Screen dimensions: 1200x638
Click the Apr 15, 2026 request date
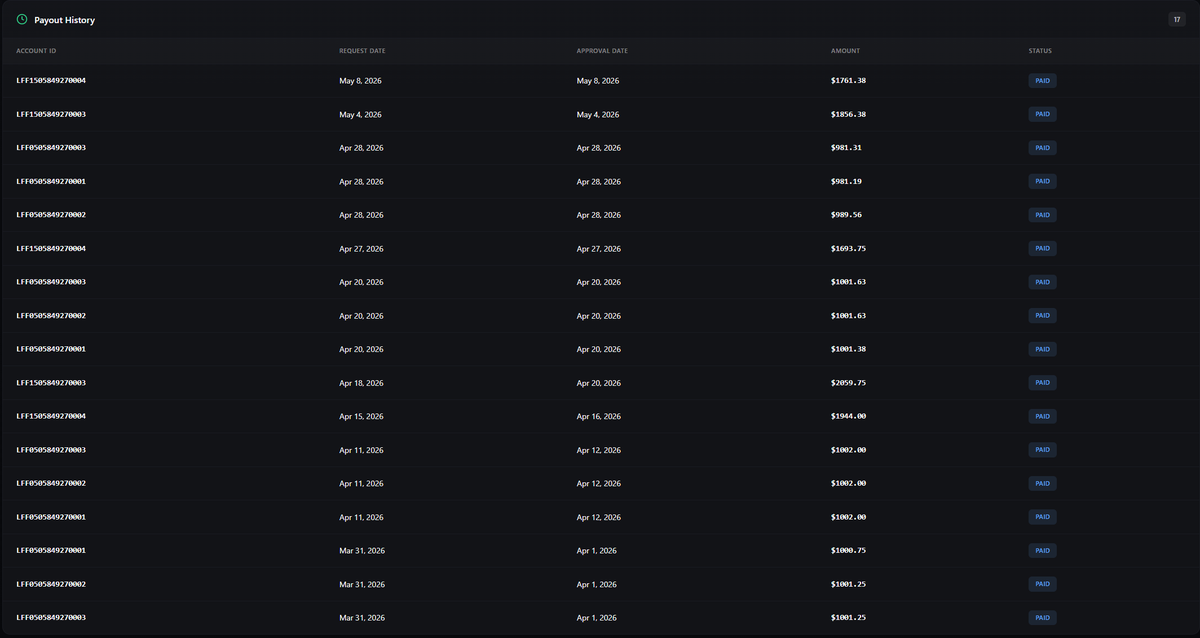(x=361, y=417)
